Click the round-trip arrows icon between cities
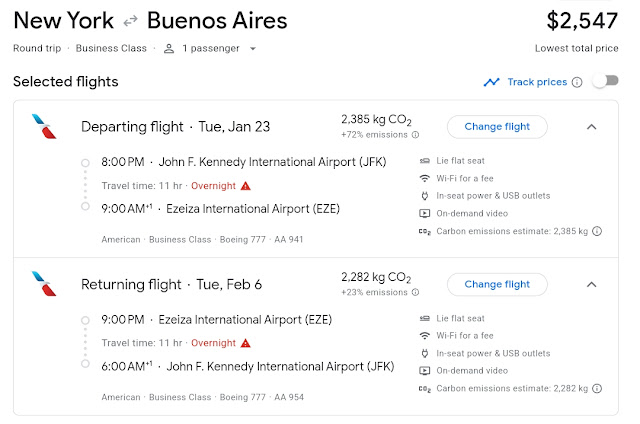Viewport: 640px width, 424px height. pos(129,21)
